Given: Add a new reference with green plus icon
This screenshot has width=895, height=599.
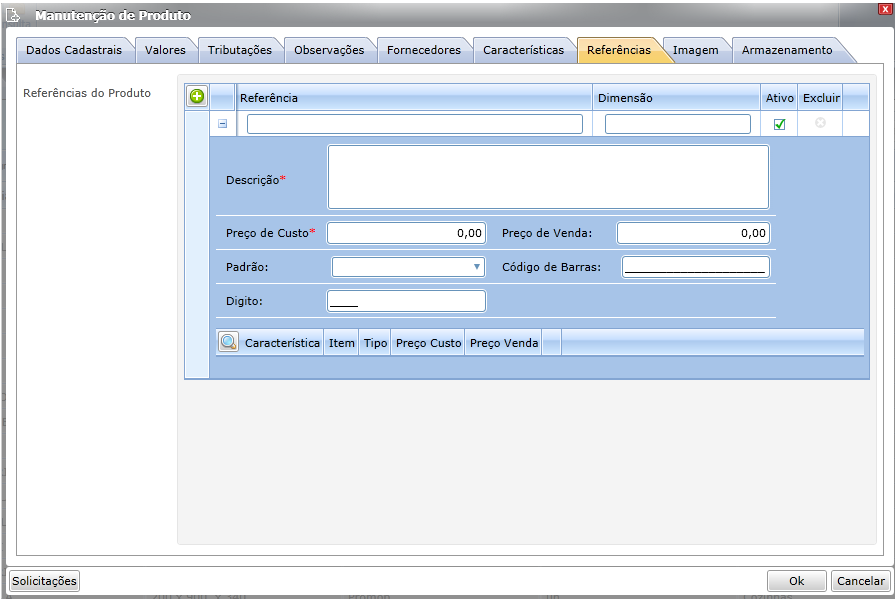Looking at the screenshot, I should click(x=197, y=97).
